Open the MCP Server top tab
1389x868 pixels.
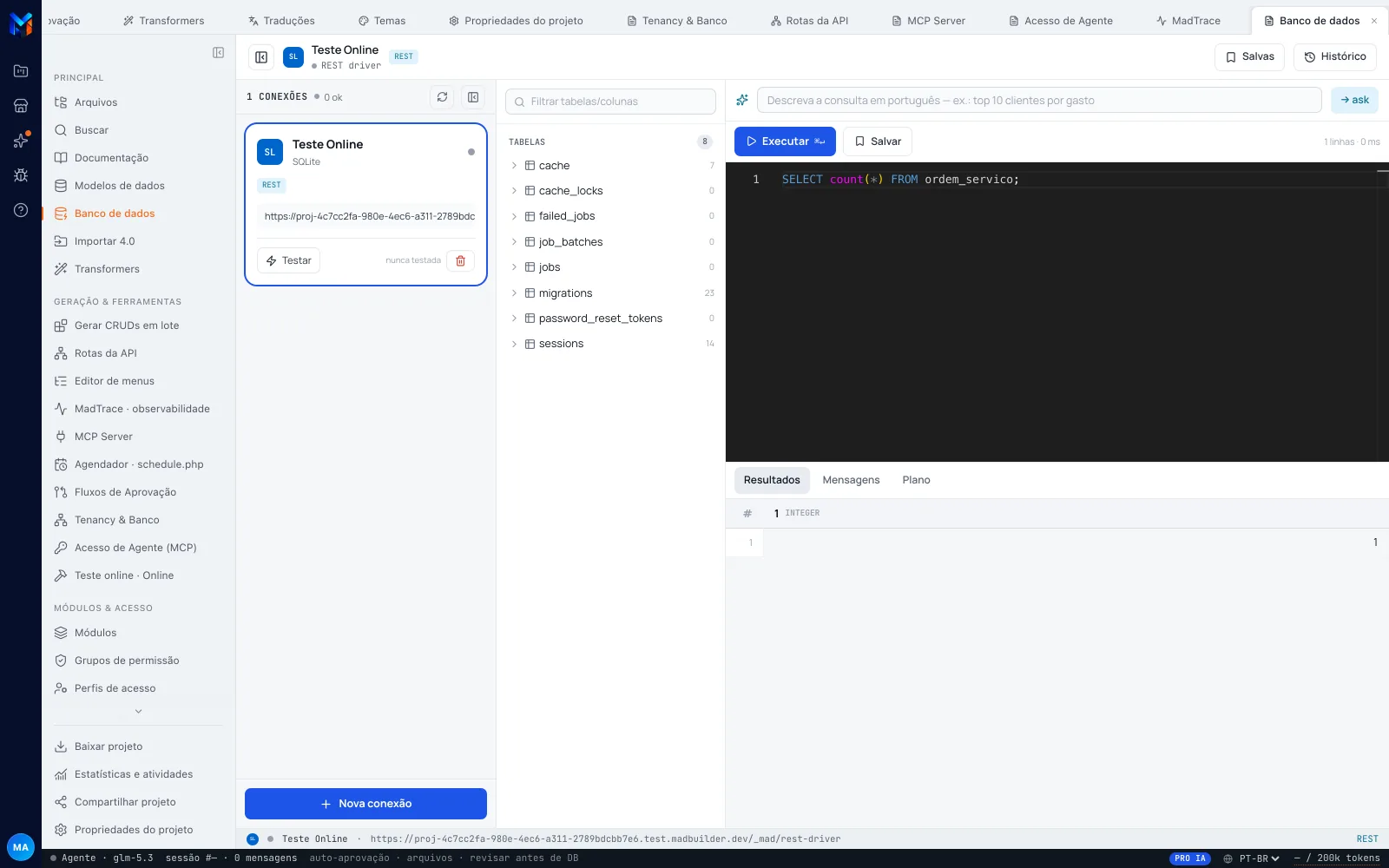click(928, 21)
